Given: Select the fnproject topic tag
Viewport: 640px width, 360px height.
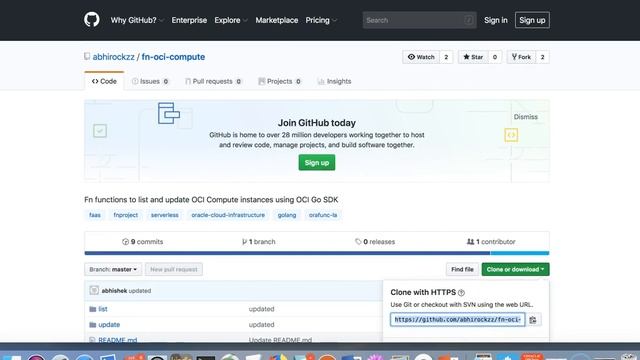Looking at the screenshot, I should [126, 215].
